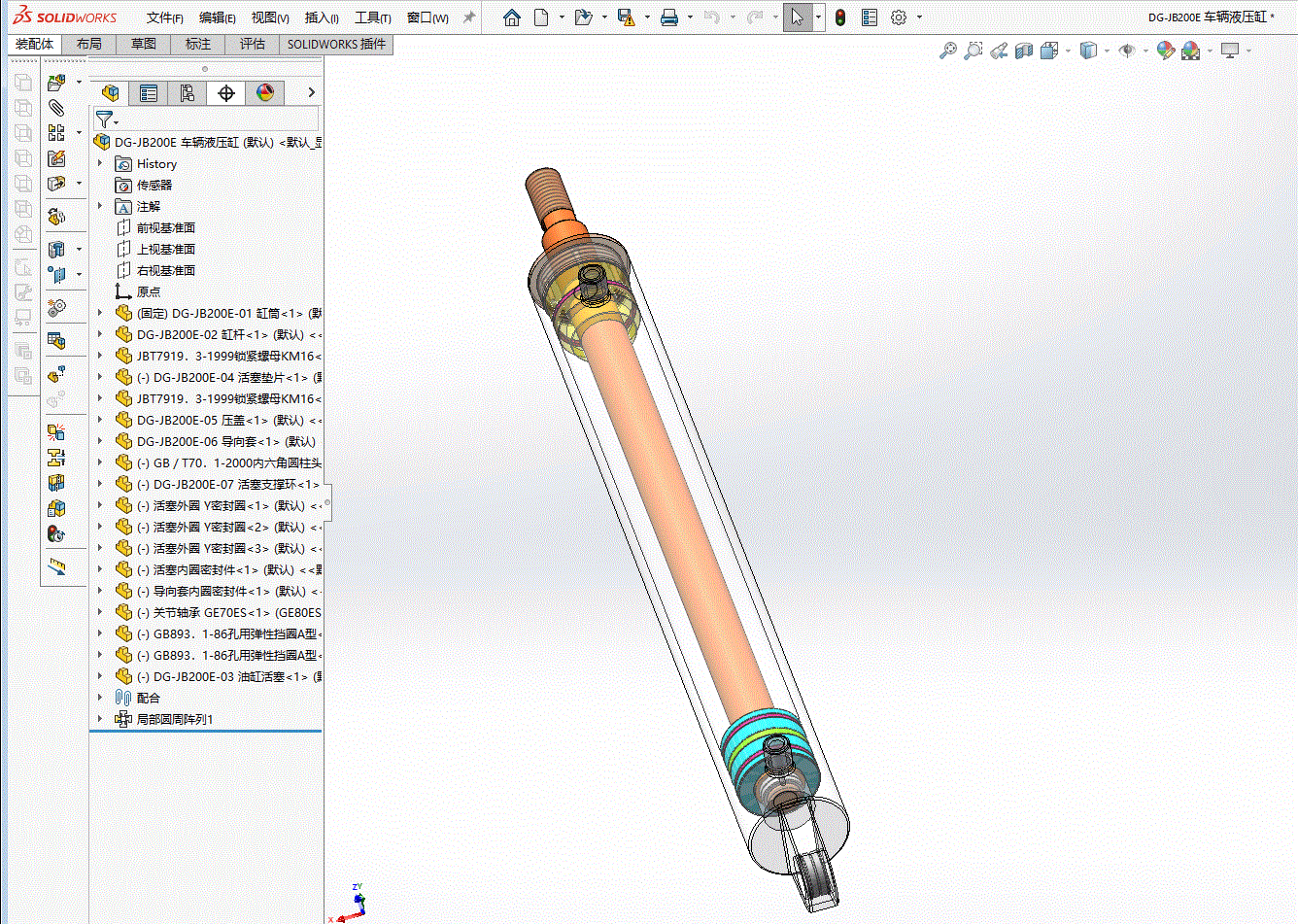Click the Home icon in the top toolbar

[x=512, y=17]
